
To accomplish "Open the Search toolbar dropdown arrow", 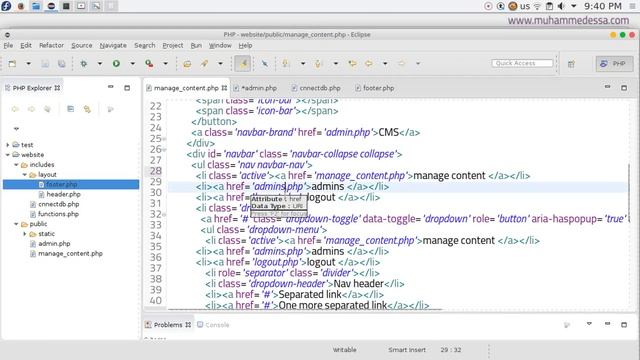I will [x=220, y=64].
